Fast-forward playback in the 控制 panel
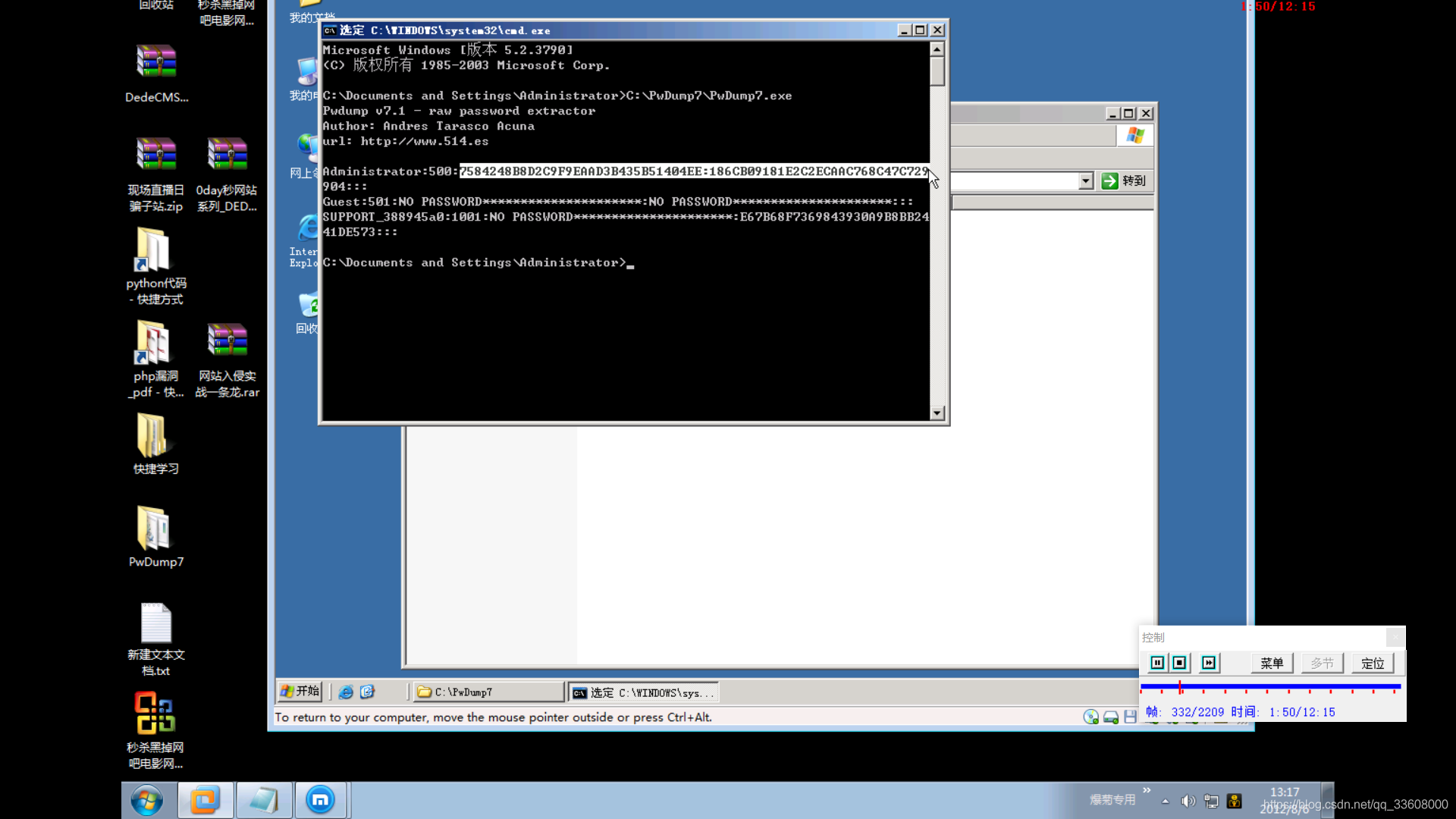The width and height of the screenshot is (1456, 819). pos(1209,664)
